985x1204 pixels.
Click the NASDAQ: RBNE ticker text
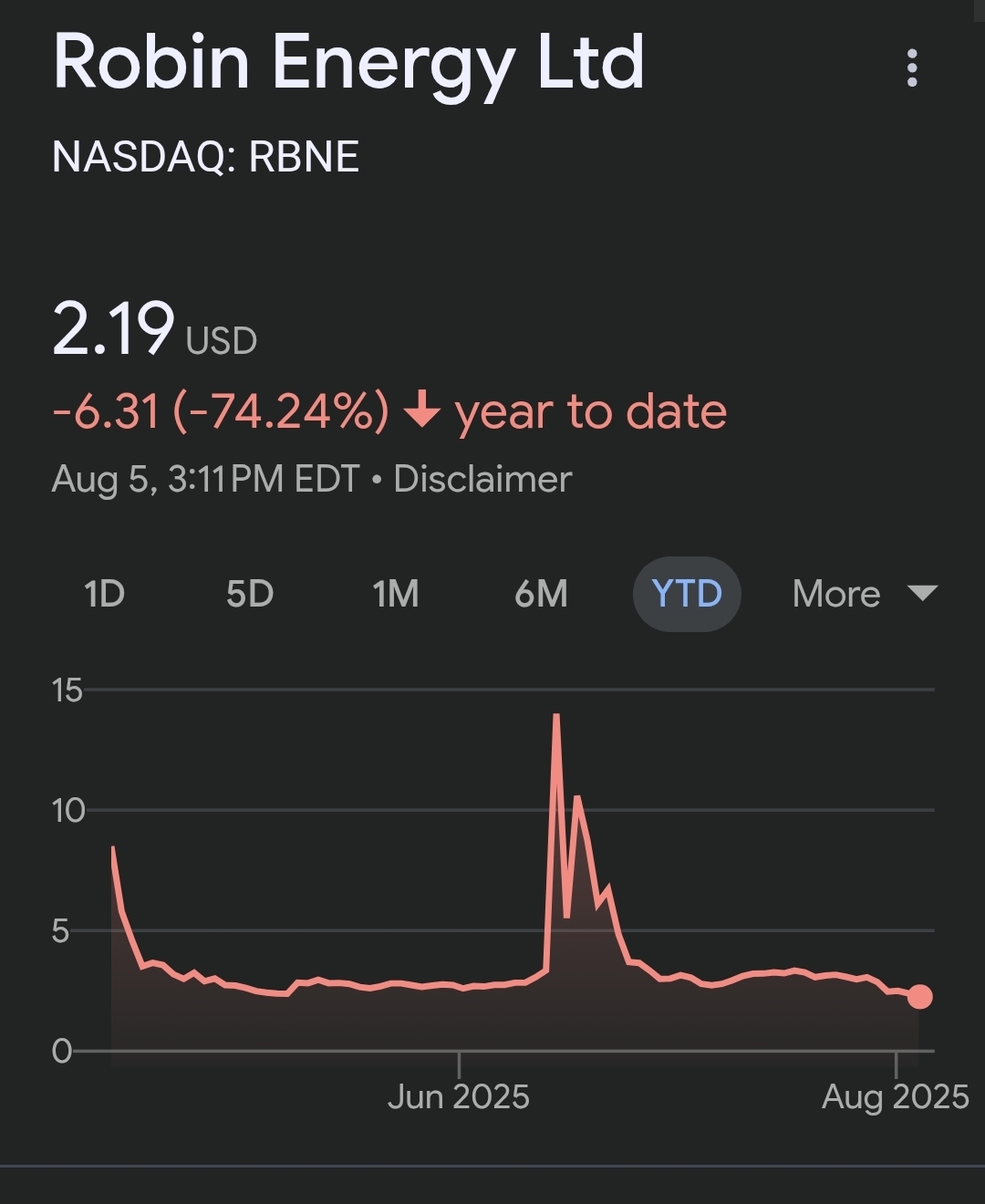[206, 157]
